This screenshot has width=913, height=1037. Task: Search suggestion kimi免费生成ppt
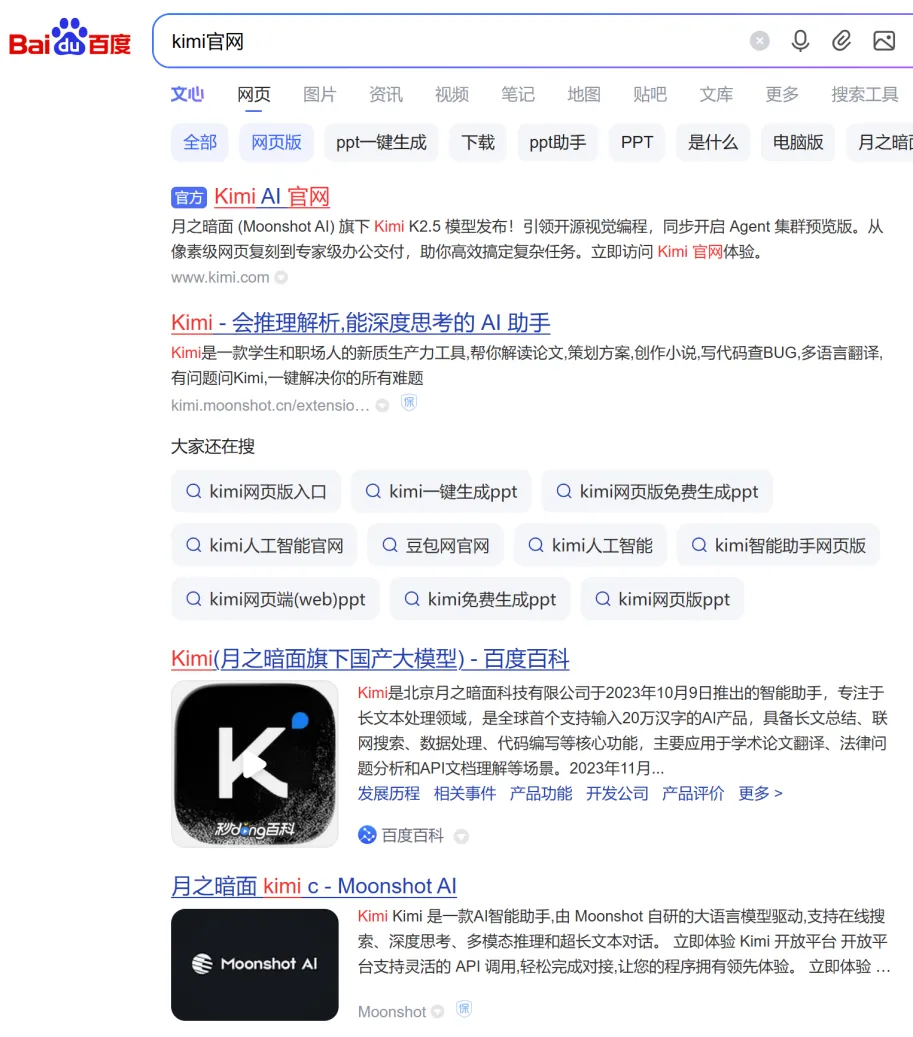tap(480, 599)
